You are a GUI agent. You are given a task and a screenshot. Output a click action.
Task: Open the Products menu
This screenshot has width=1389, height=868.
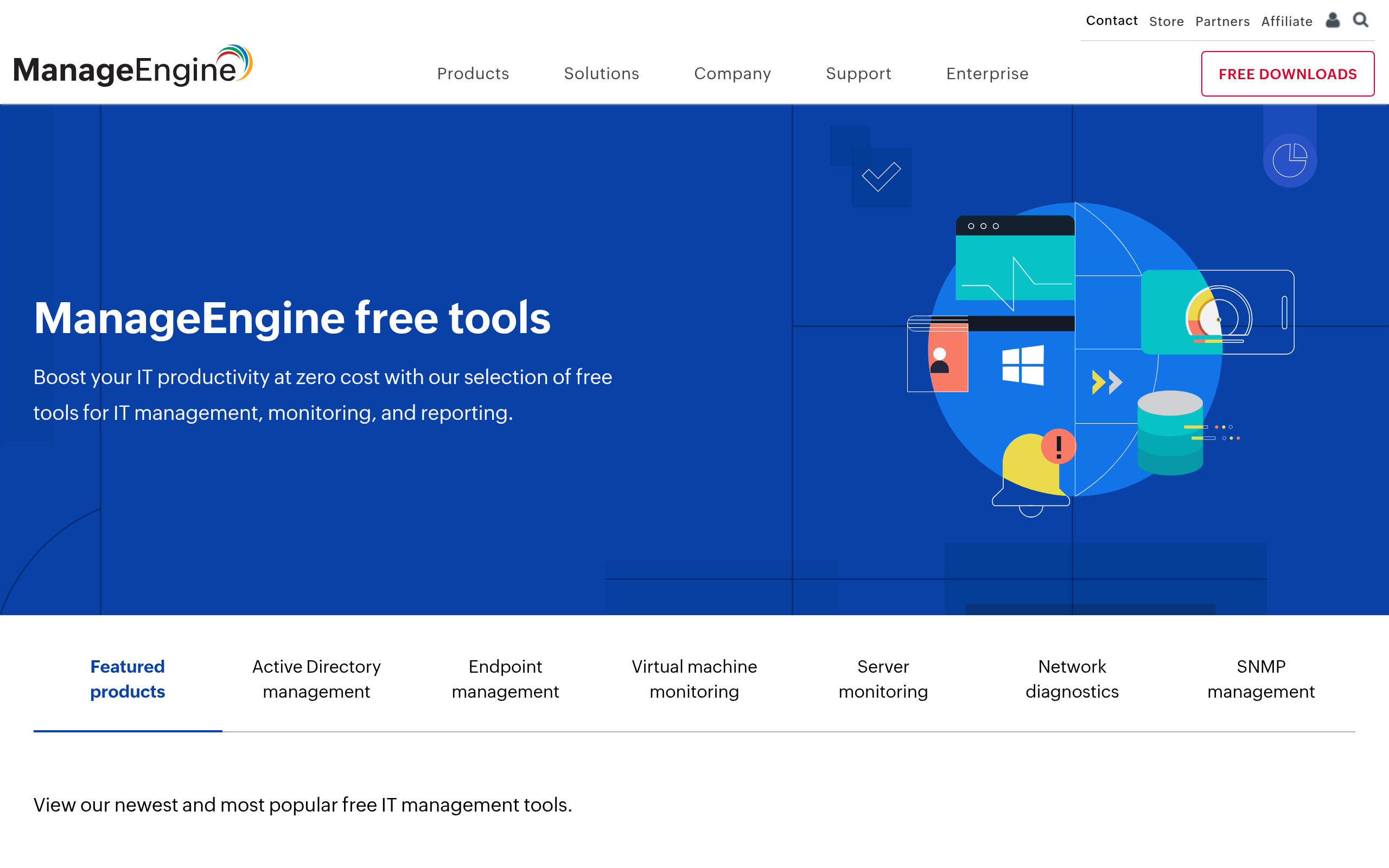(473, 73)
